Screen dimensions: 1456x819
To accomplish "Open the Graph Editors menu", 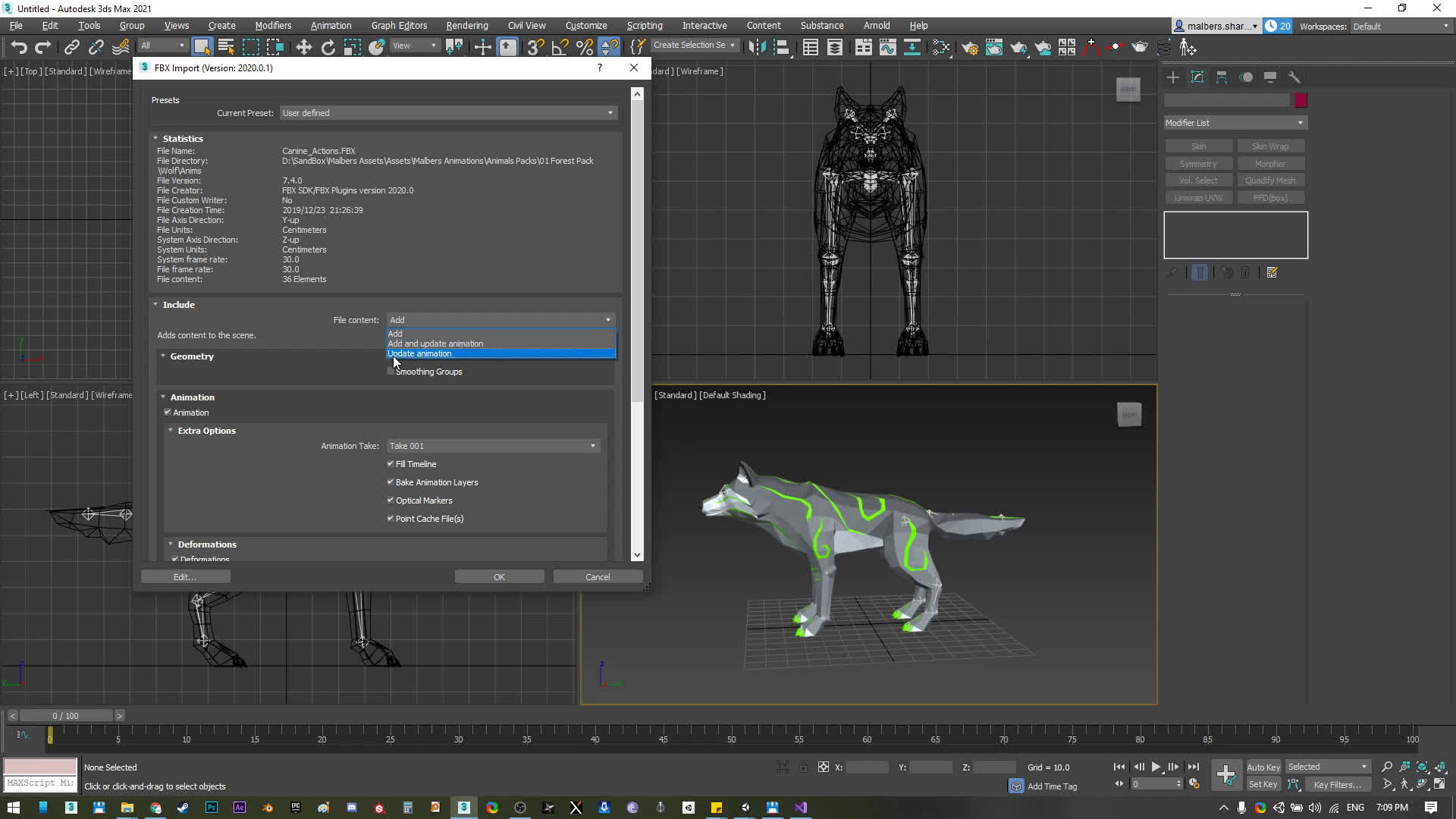I will 399,25.
